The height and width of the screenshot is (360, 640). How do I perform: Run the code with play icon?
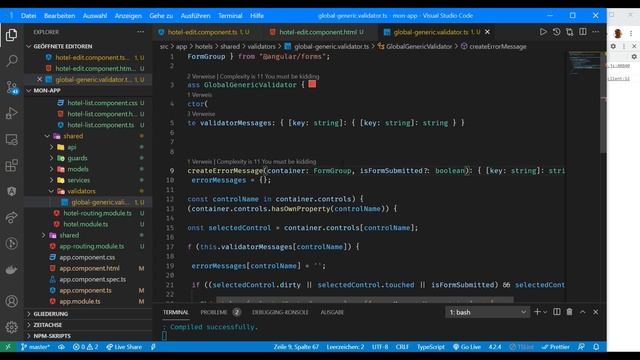[x=543, y=32]
